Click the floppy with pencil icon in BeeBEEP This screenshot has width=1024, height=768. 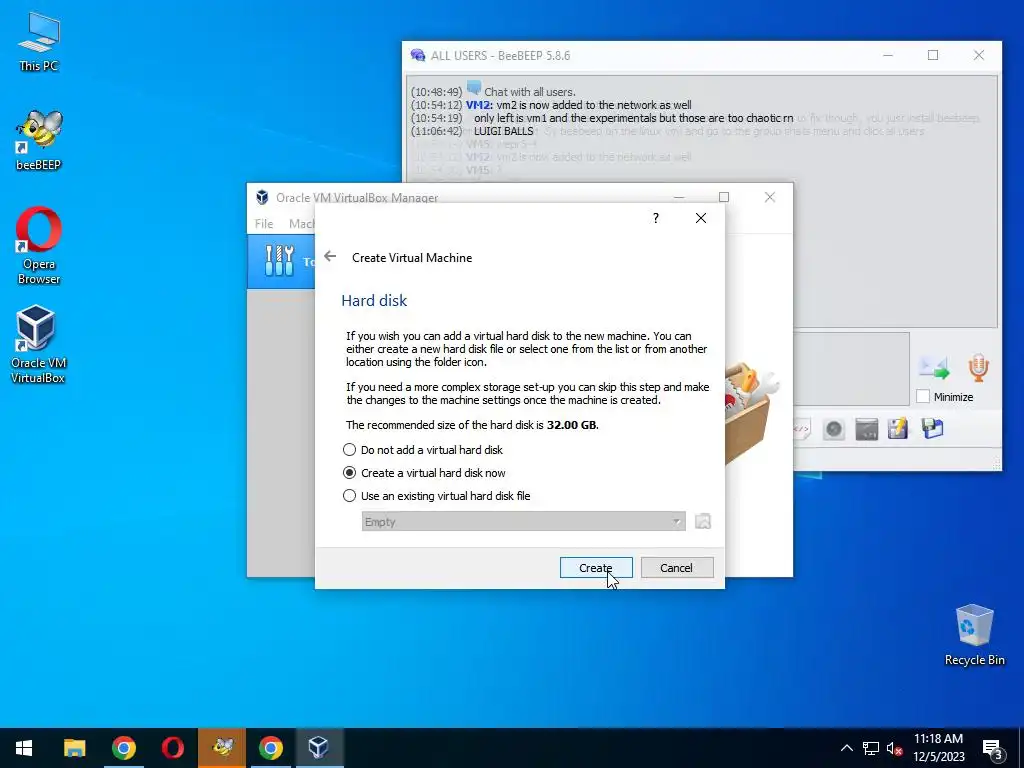[x=898, y=429]
